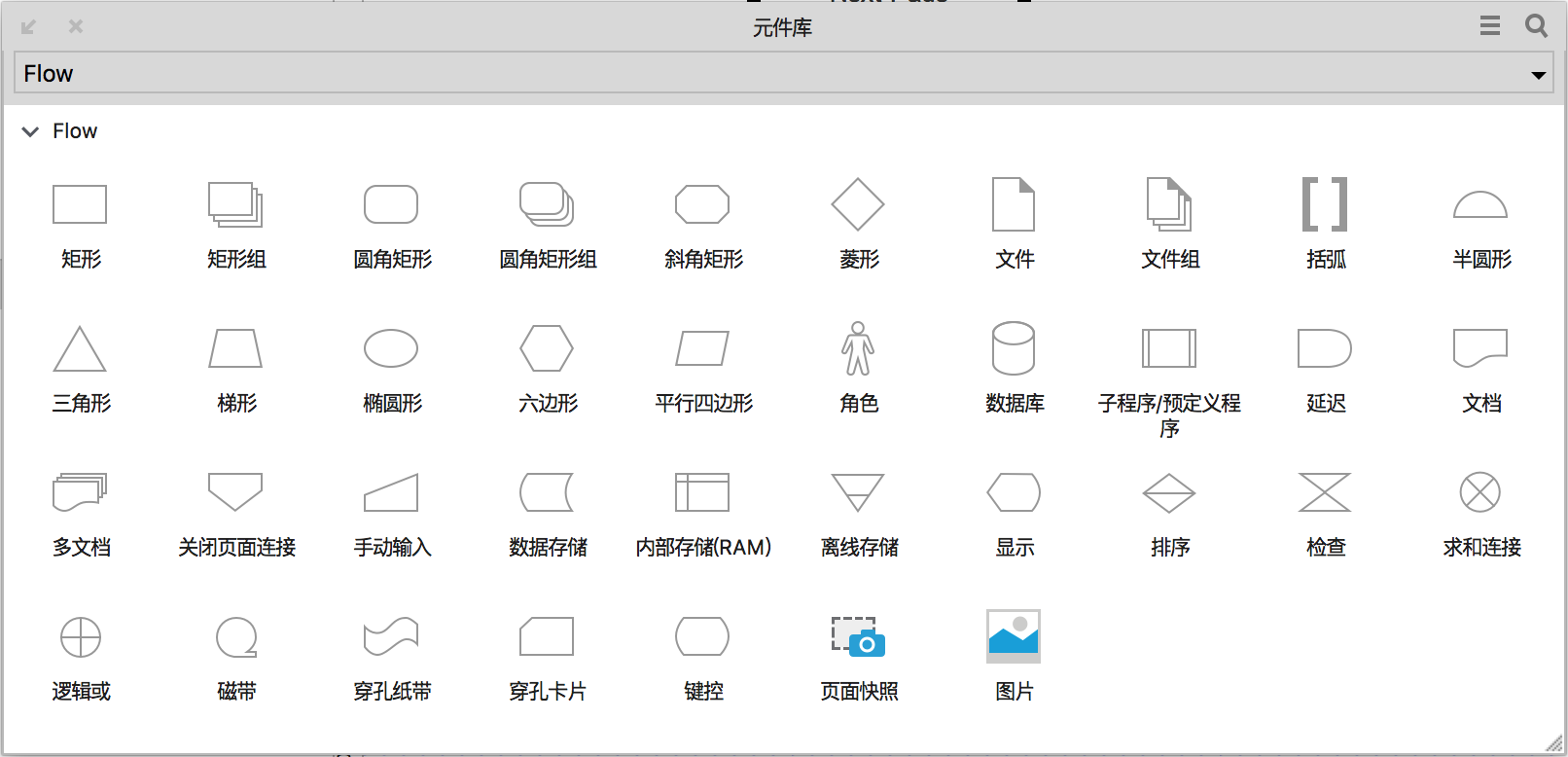Pick the 离线存储 offline storage shape
This screenshot has height=757, width=1568.
858,492
